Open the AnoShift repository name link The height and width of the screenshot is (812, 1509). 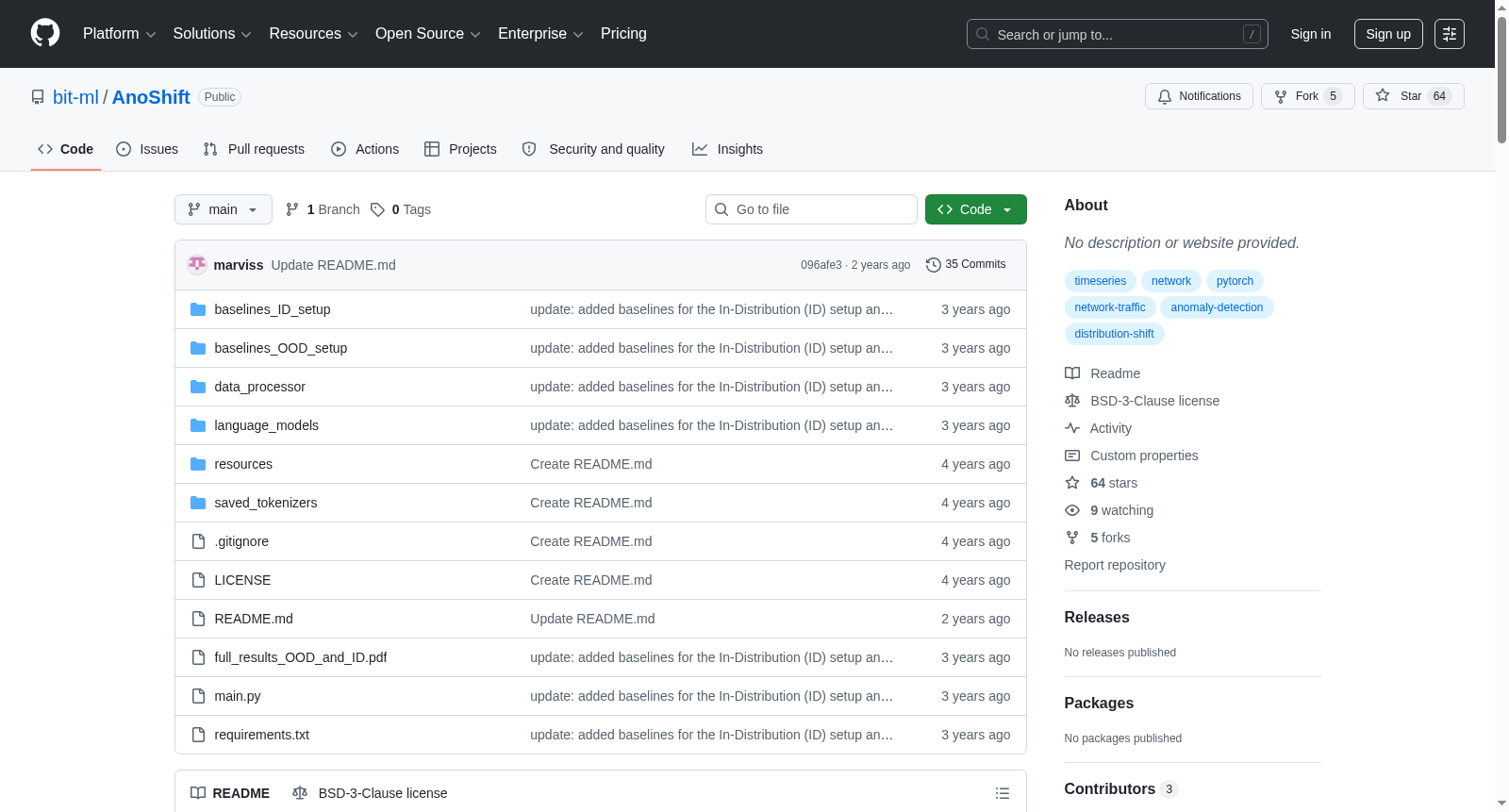pyautogui.click(x=151, y=97)
